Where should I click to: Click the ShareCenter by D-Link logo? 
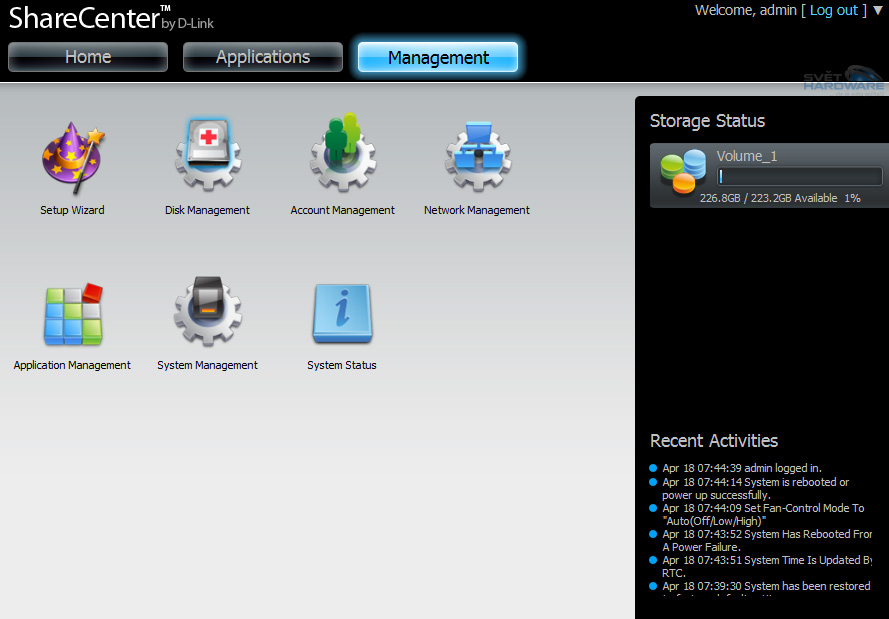pyautogui.click(x=110, y=18)
